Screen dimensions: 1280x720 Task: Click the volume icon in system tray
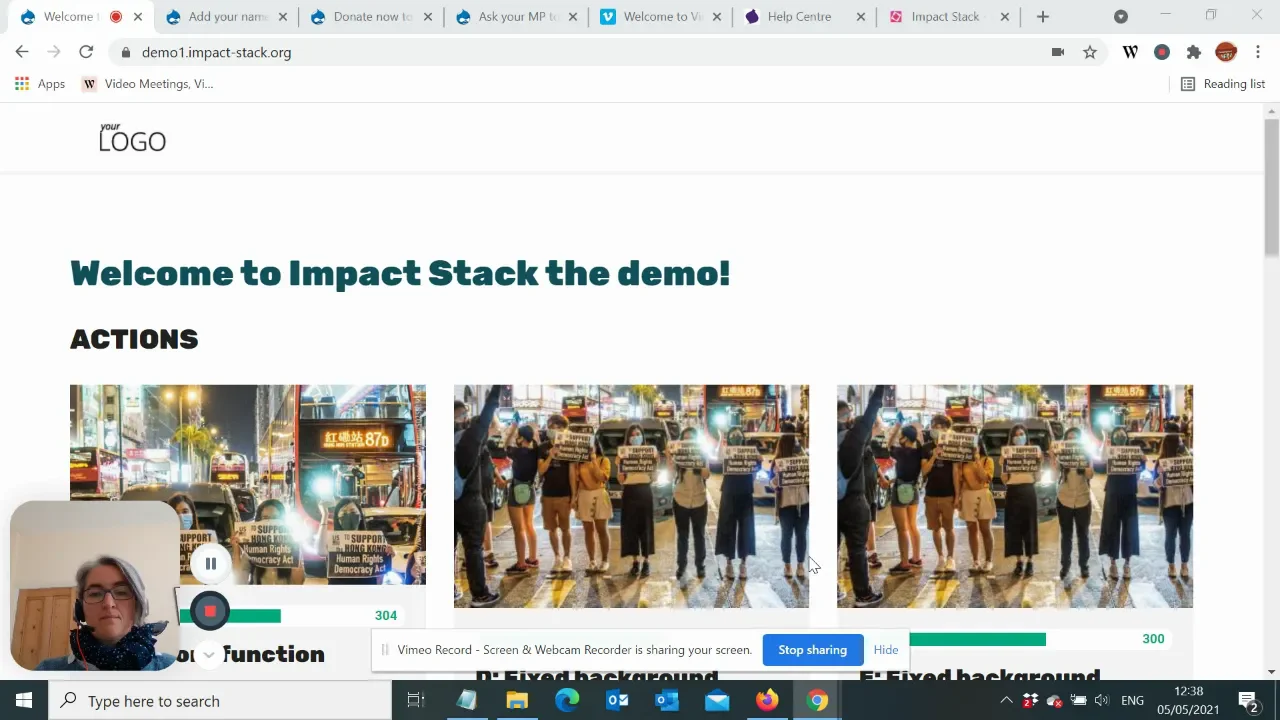pyautogui.click(x=1102, y=701)
